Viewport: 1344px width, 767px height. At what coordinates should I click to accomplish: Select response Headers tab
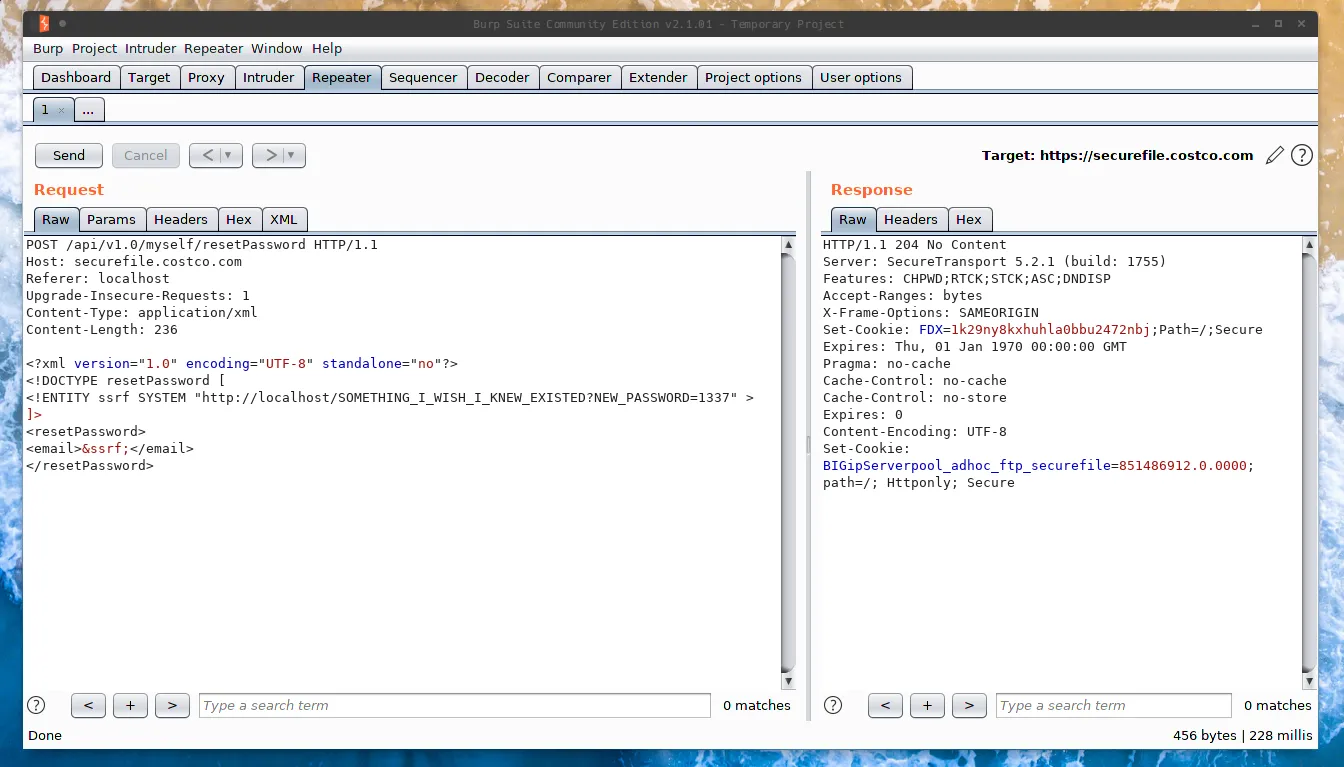(911, 219)
